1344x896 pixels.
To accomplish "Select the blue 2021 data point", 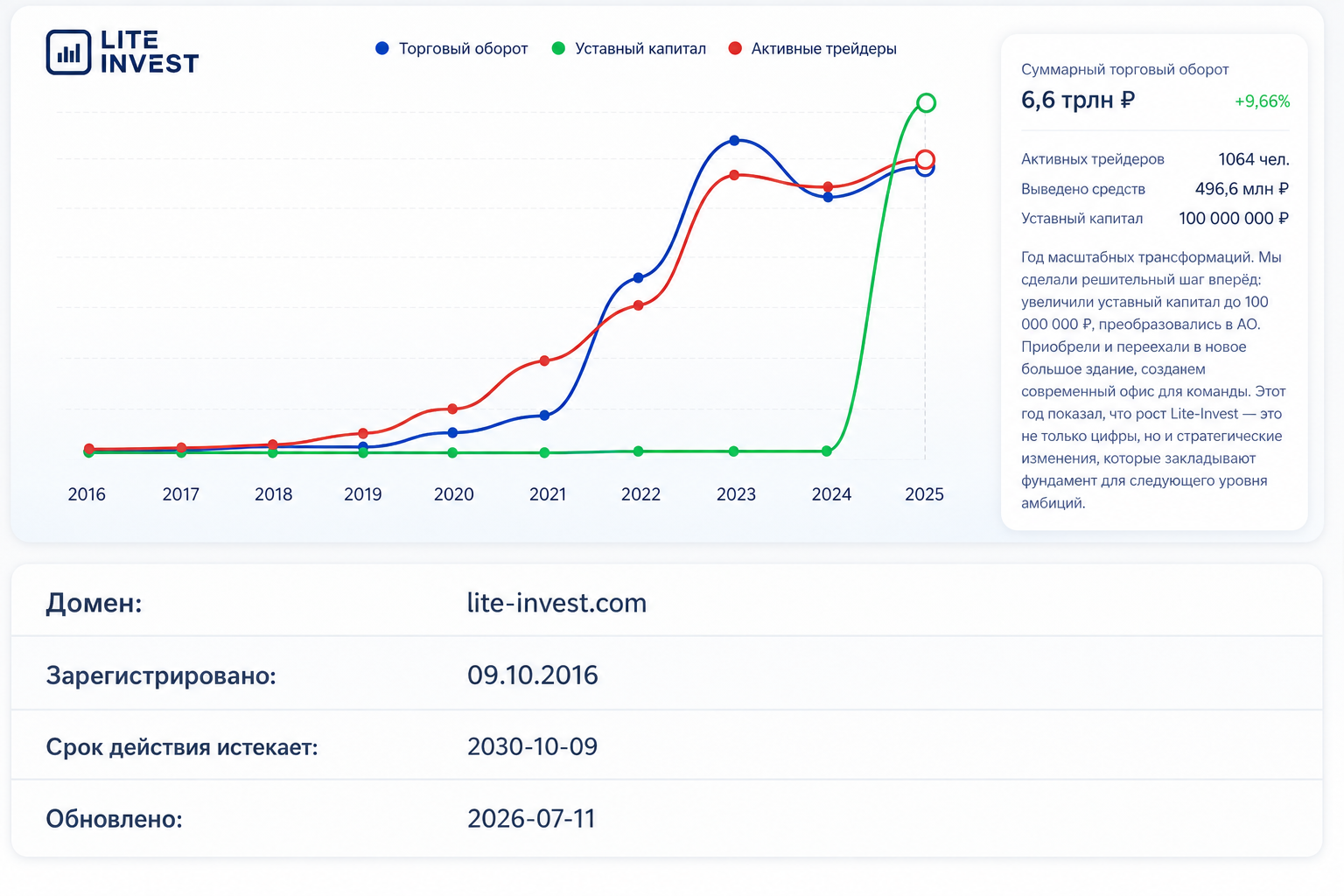I will pos(544,415).
